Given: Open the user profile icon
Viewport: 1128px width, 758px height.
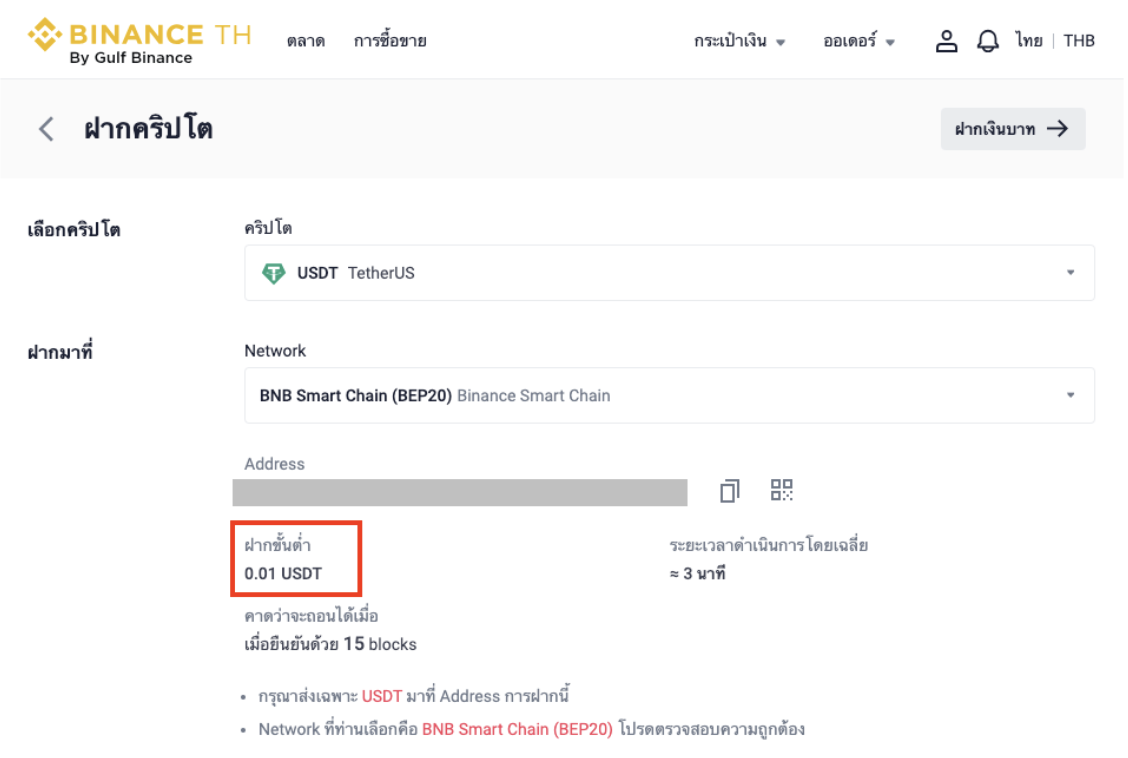Looking at the screenshot, I should click(x=946, y=41).
